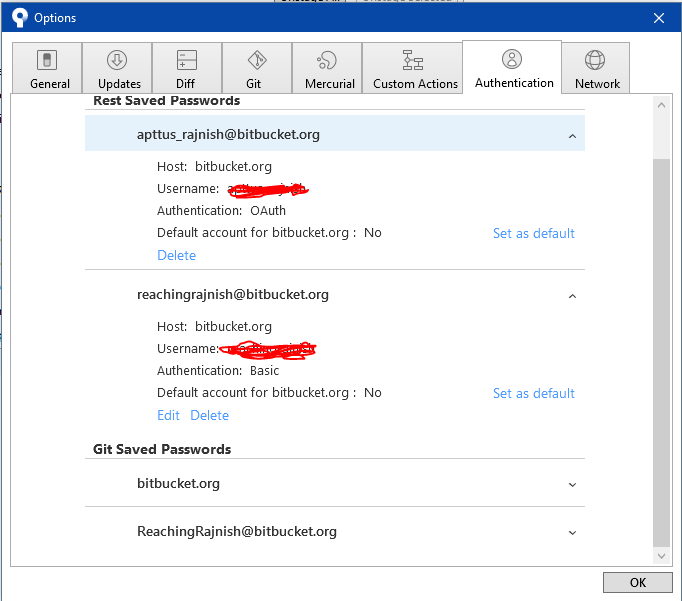Delete the apttus_rajnish OAuth account
The image size is (682, 601).
(176, 255)
